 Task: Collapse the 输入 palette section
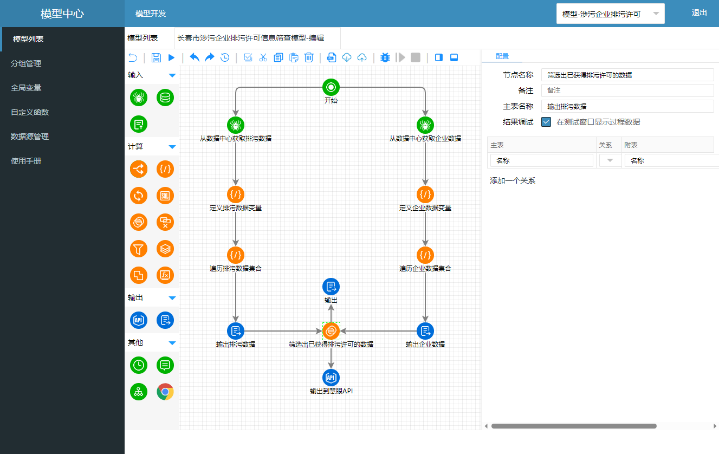coord(172,75)
